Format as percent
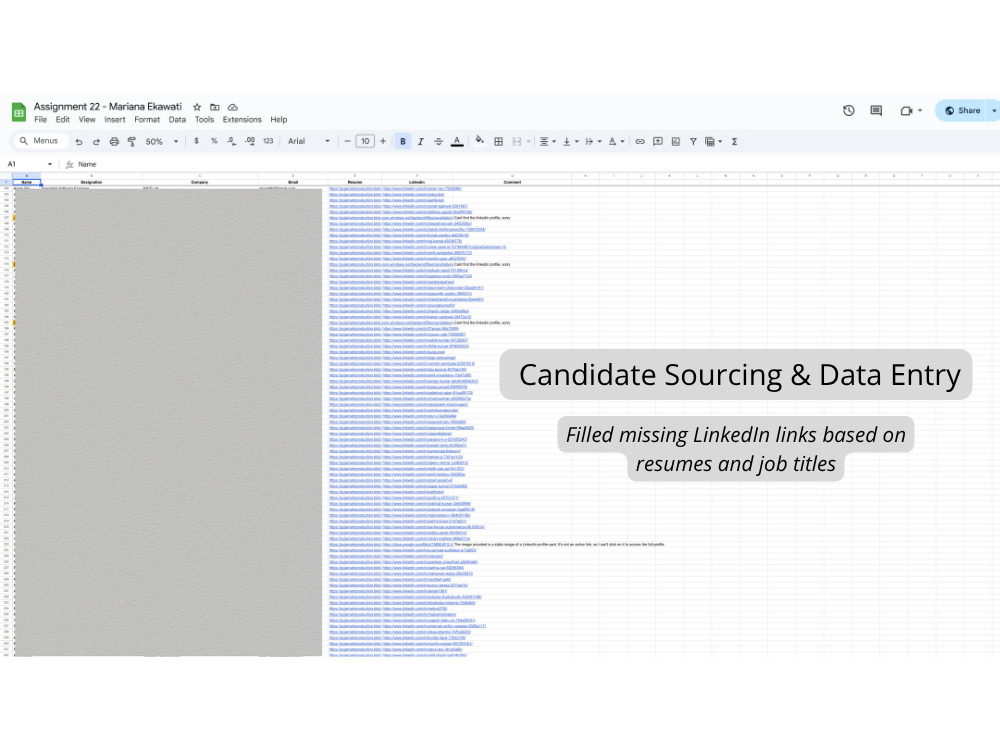The width and height of the screenshot is (1000, 750). coord(214,141)
